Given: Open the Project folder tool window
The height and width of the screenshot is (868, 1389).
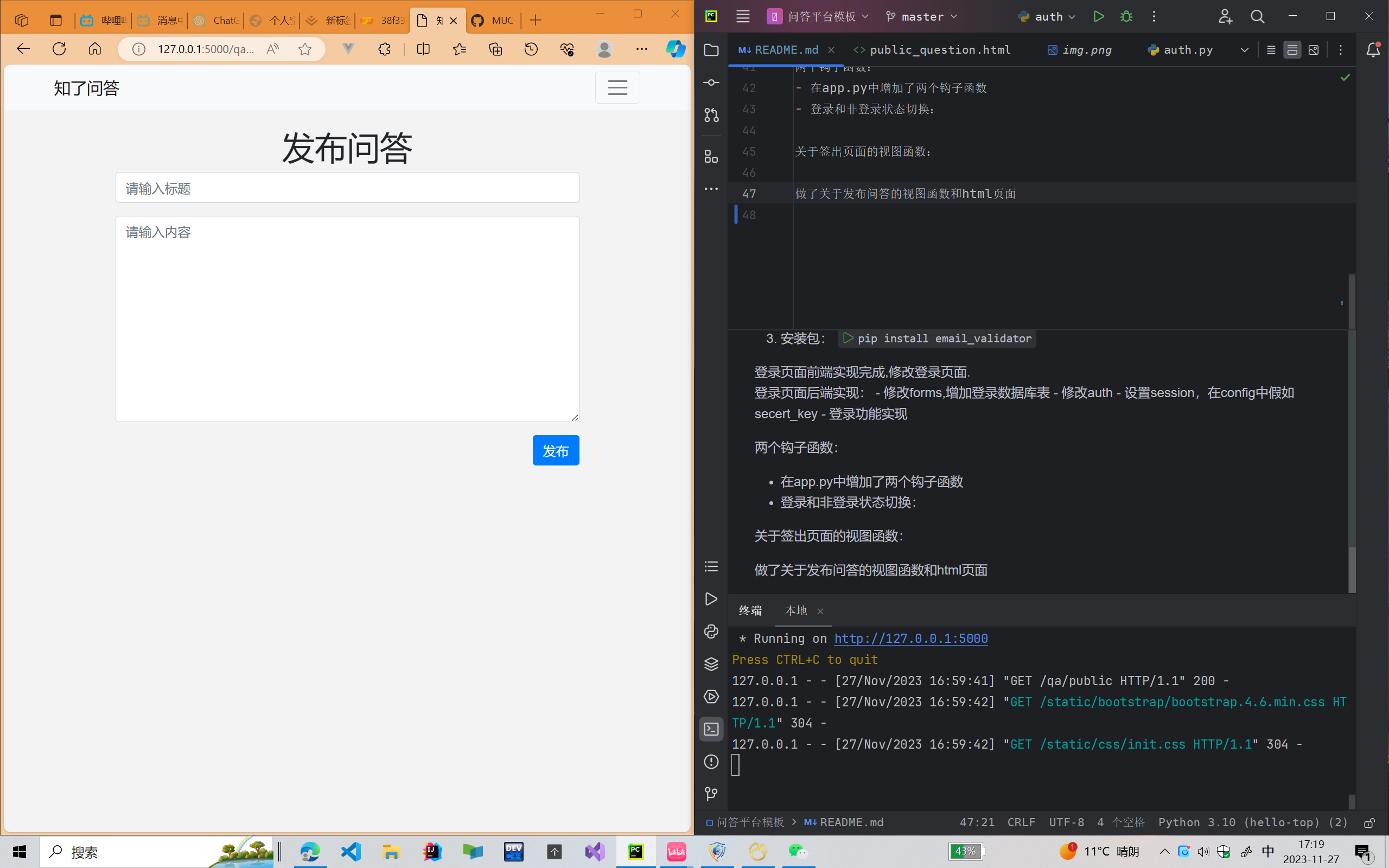Looking at the screenshot, I should click(711, 50).
